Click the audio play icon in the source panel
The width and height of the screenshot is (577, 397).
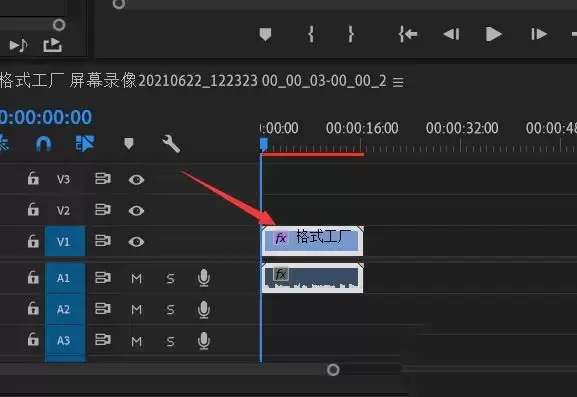[18, 45]
